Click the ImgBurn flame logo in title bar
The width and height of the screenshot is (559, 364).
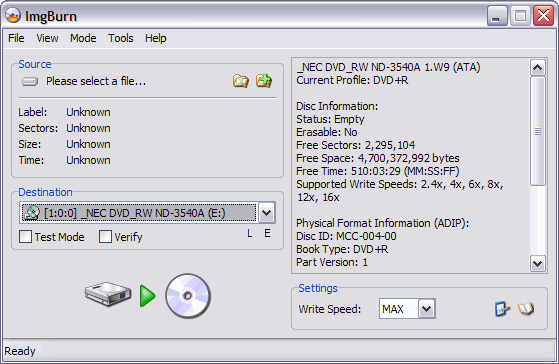[x=13, y=16]
